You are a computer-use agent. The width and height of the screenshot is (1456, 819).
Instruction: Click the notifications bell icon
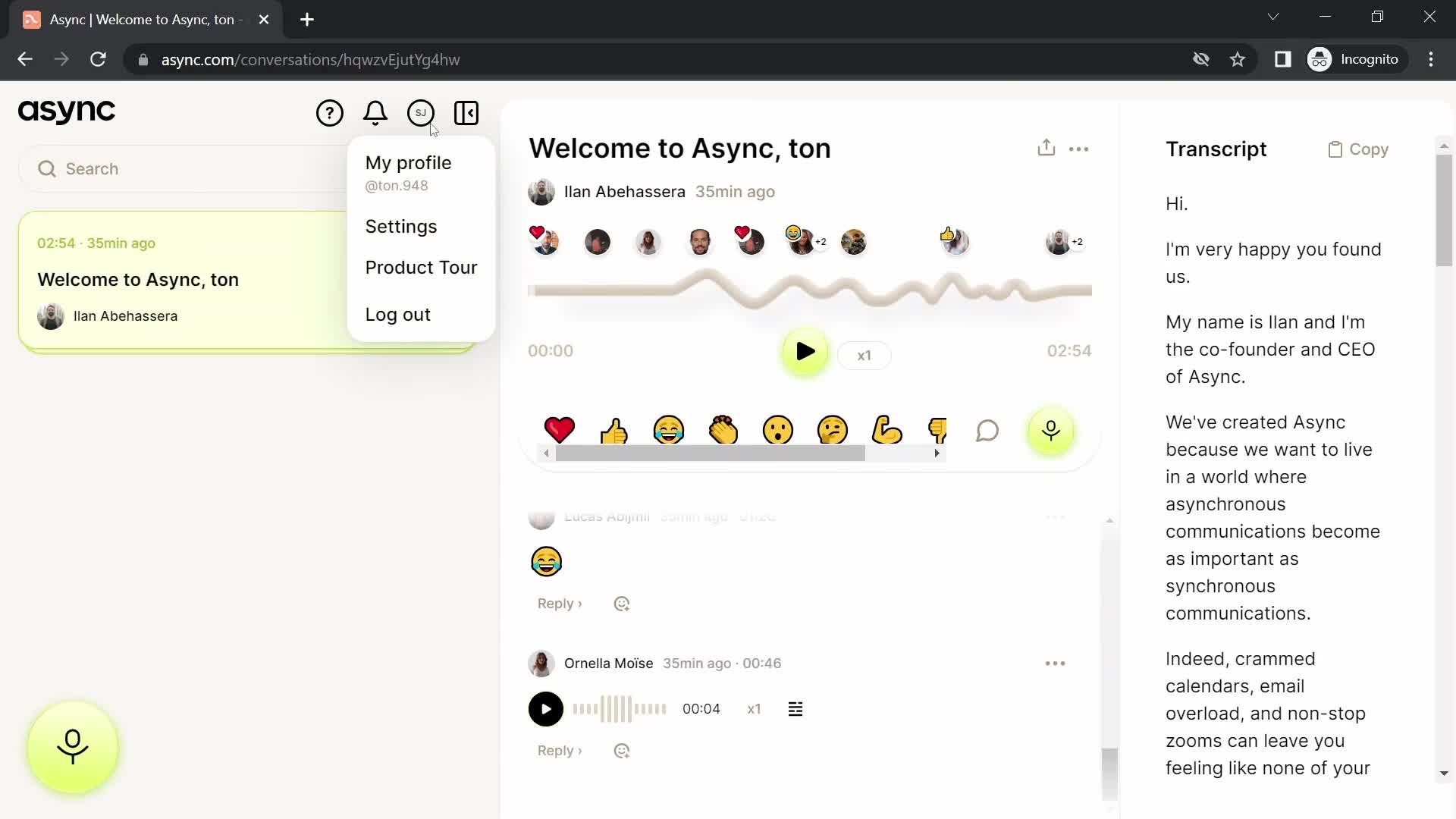pos(377,113)
